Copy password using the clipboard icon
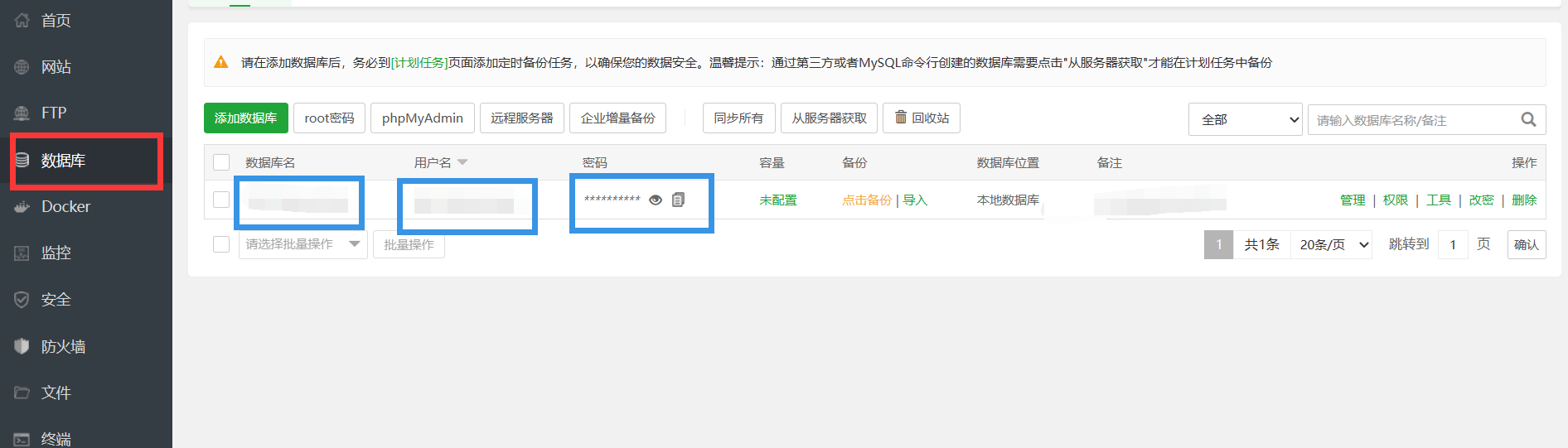1568x448 pixels. (678, 200)
